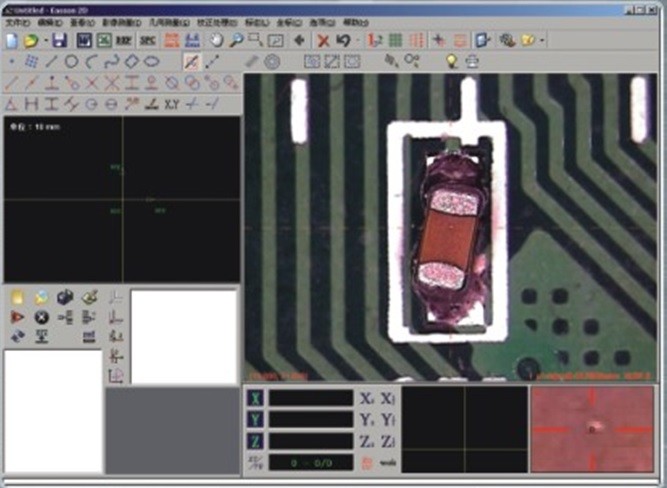Select the circle measurement tool
The width and height of the screenshot is (667, 488).
click(x=72, y=62)
